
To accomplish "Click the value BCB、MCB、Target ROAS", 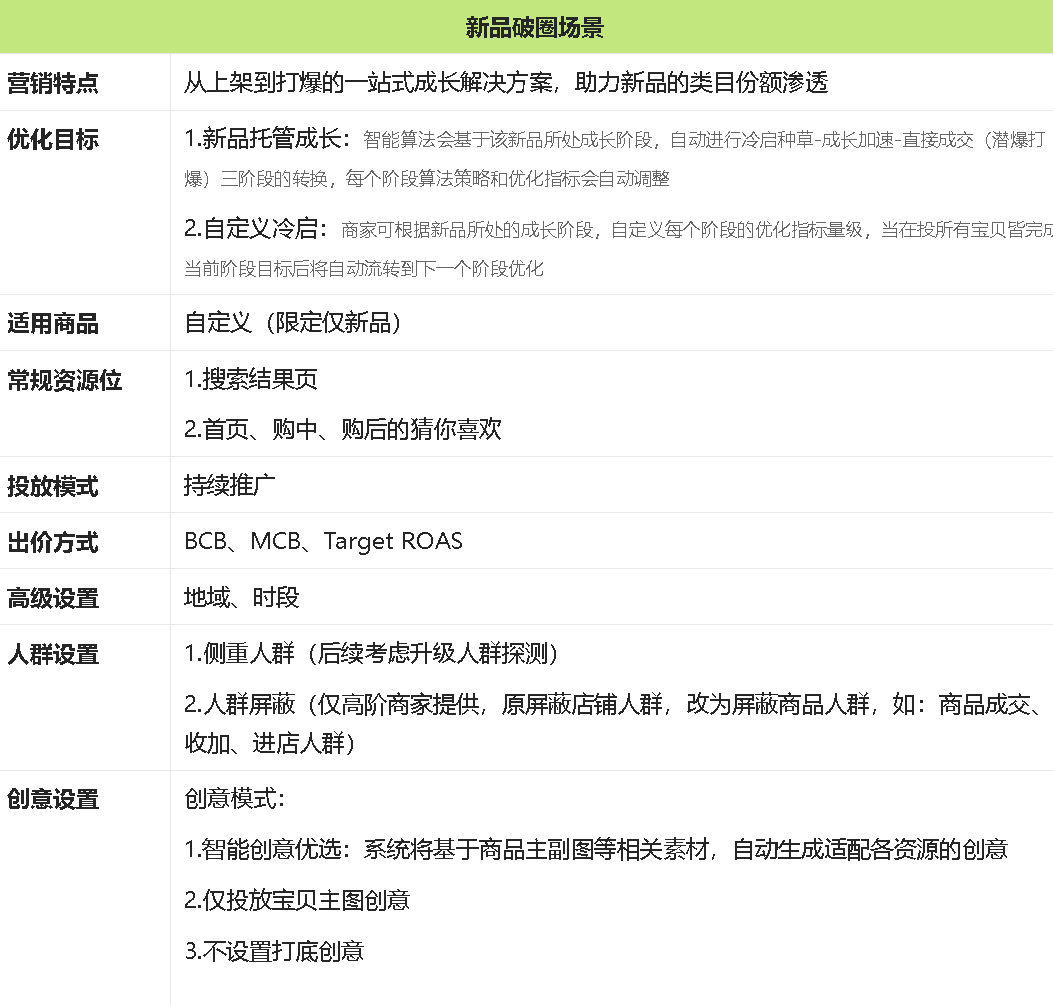I will click(324, 541).
